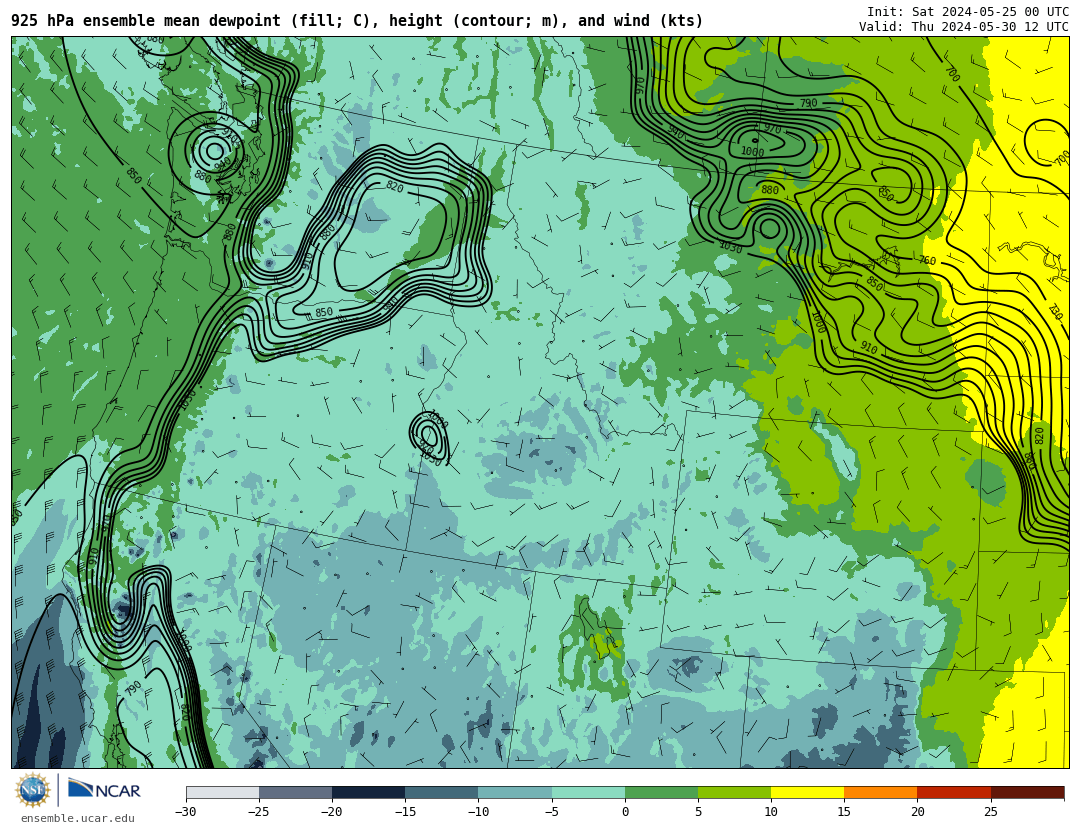Screen dimensions: 1080x831
Task: Click the '-10' colorbar tick label
Action: tap(478, 812)
